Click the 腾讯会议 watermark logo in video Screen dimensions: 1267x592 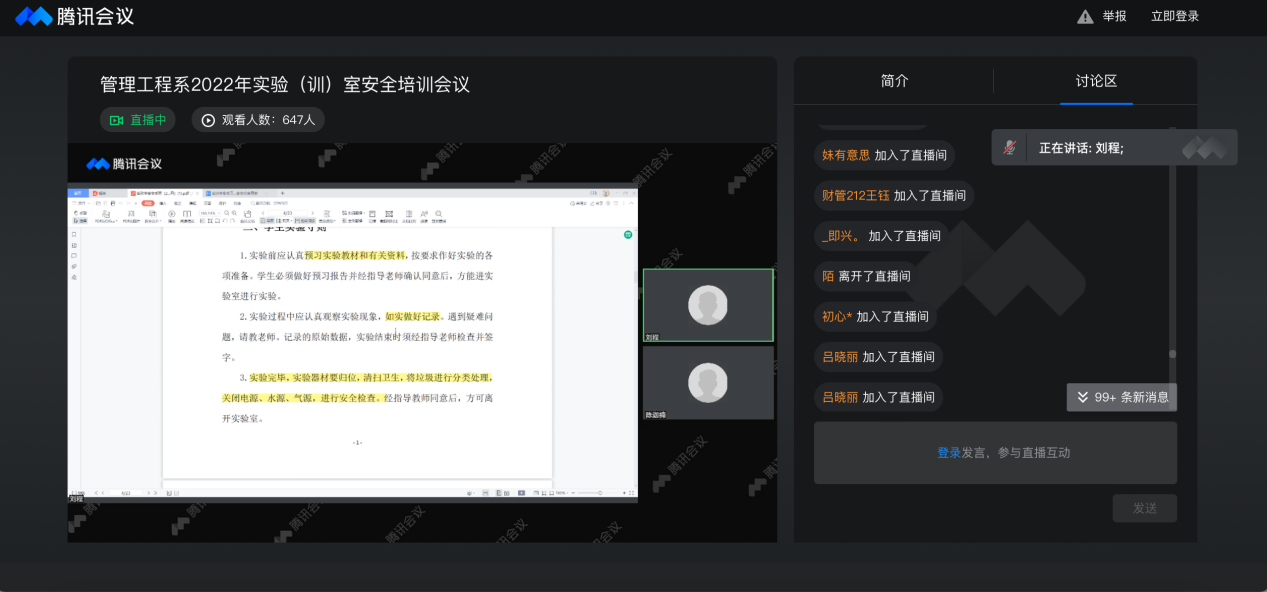coord(124,164)
